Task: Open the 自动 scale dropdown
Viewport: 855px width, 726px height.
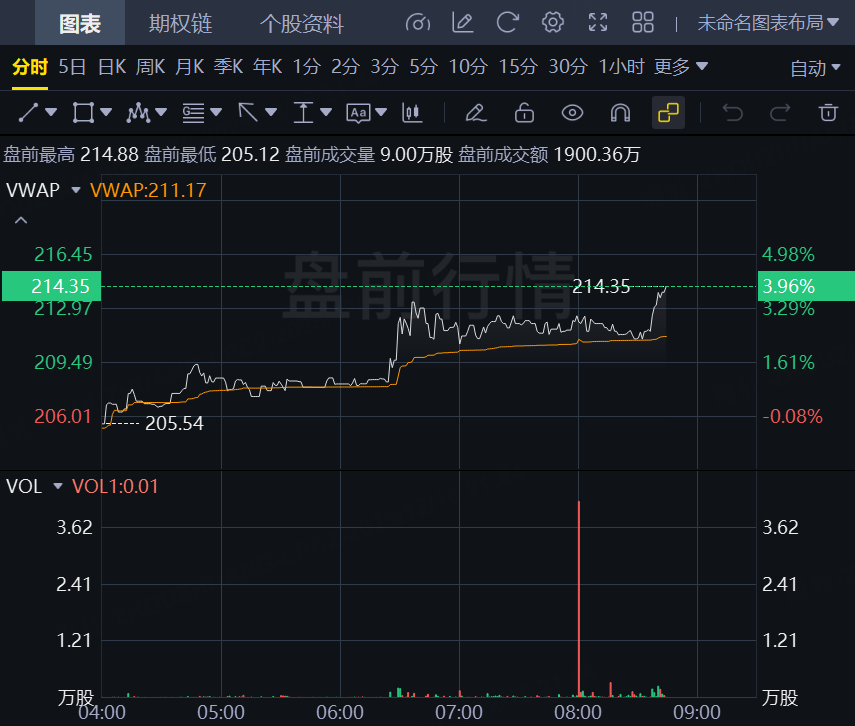Action: (815, 69)
